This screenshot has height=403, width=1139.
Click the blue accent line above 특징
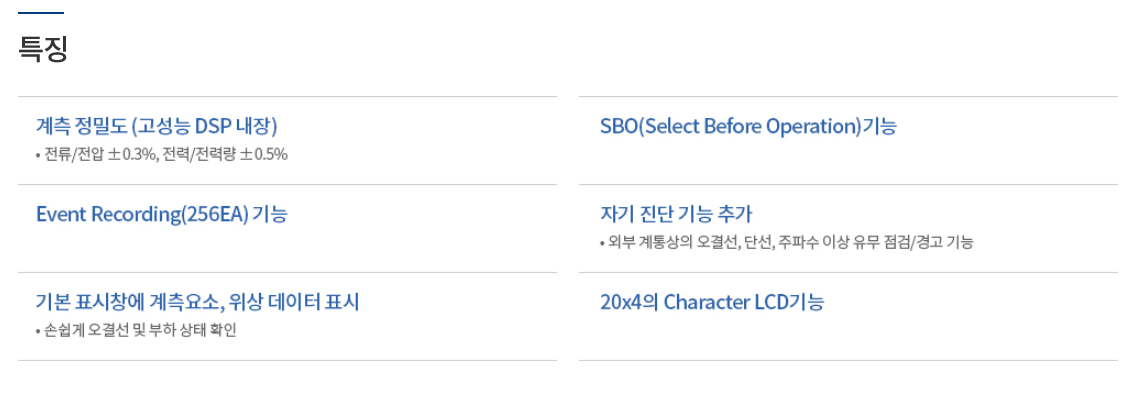[41, 13]
